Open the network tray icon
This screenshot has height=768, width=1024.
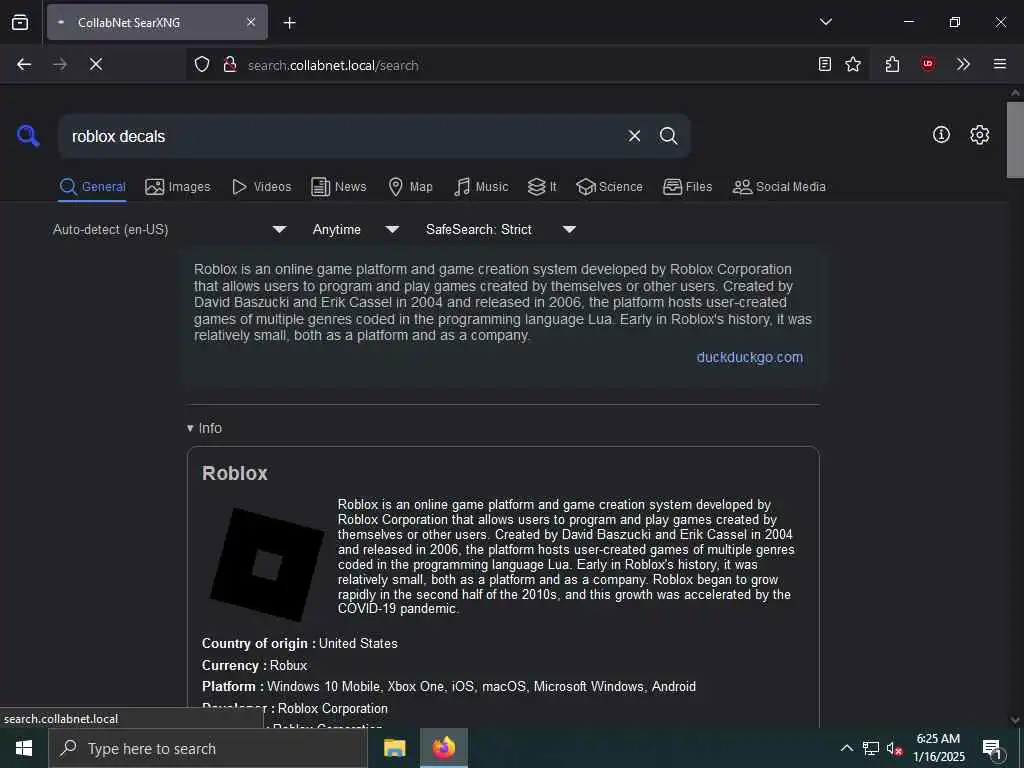[871, 748]
